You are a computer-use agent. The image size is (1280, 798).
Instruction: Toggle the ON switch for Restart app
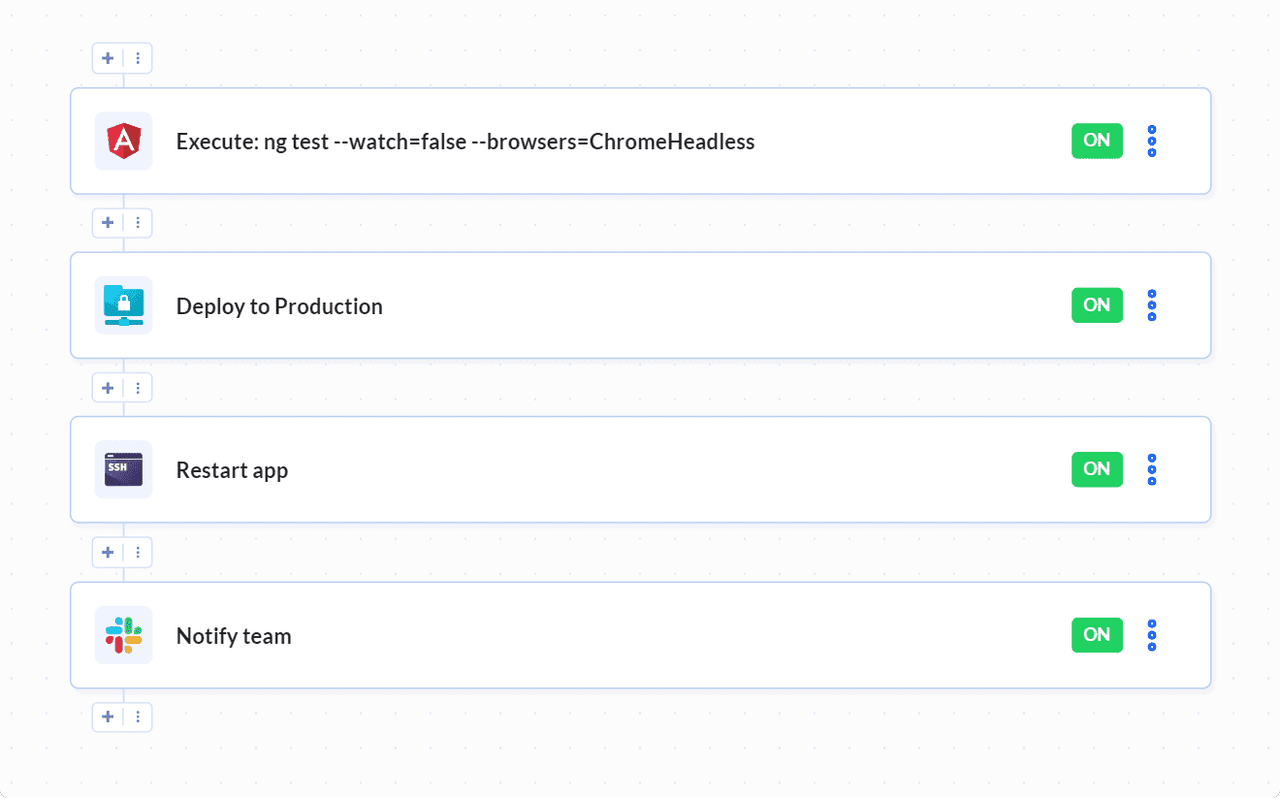[x=1097, y=469]
